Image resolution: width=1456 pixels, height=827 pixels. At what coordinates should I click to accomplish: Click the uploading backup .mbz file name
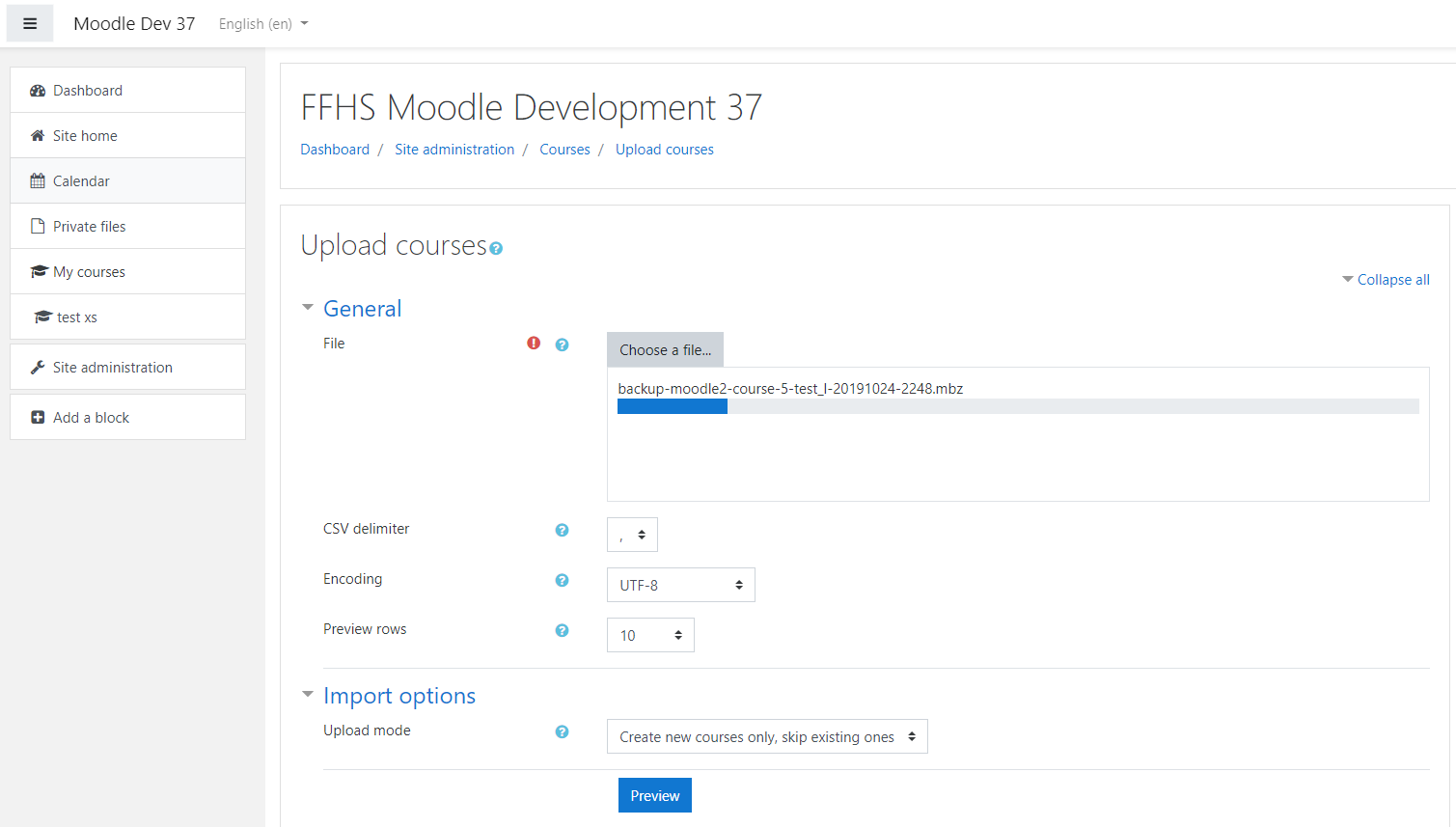790,389
